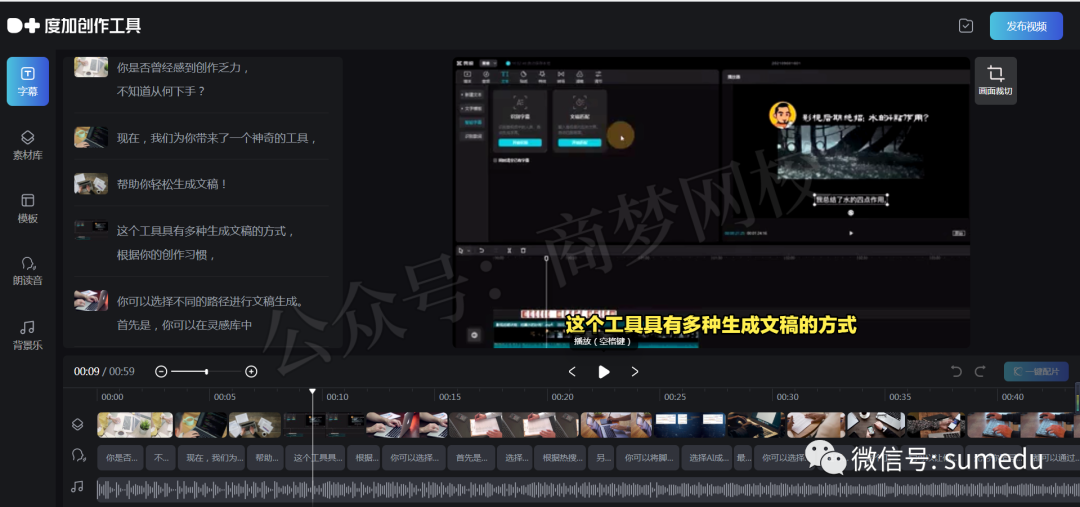Click thumbnail beside 现在，我们为你带来了
Image resolution: width=1080 pixels, height=507 pixels.
click(x=91, y=137)
